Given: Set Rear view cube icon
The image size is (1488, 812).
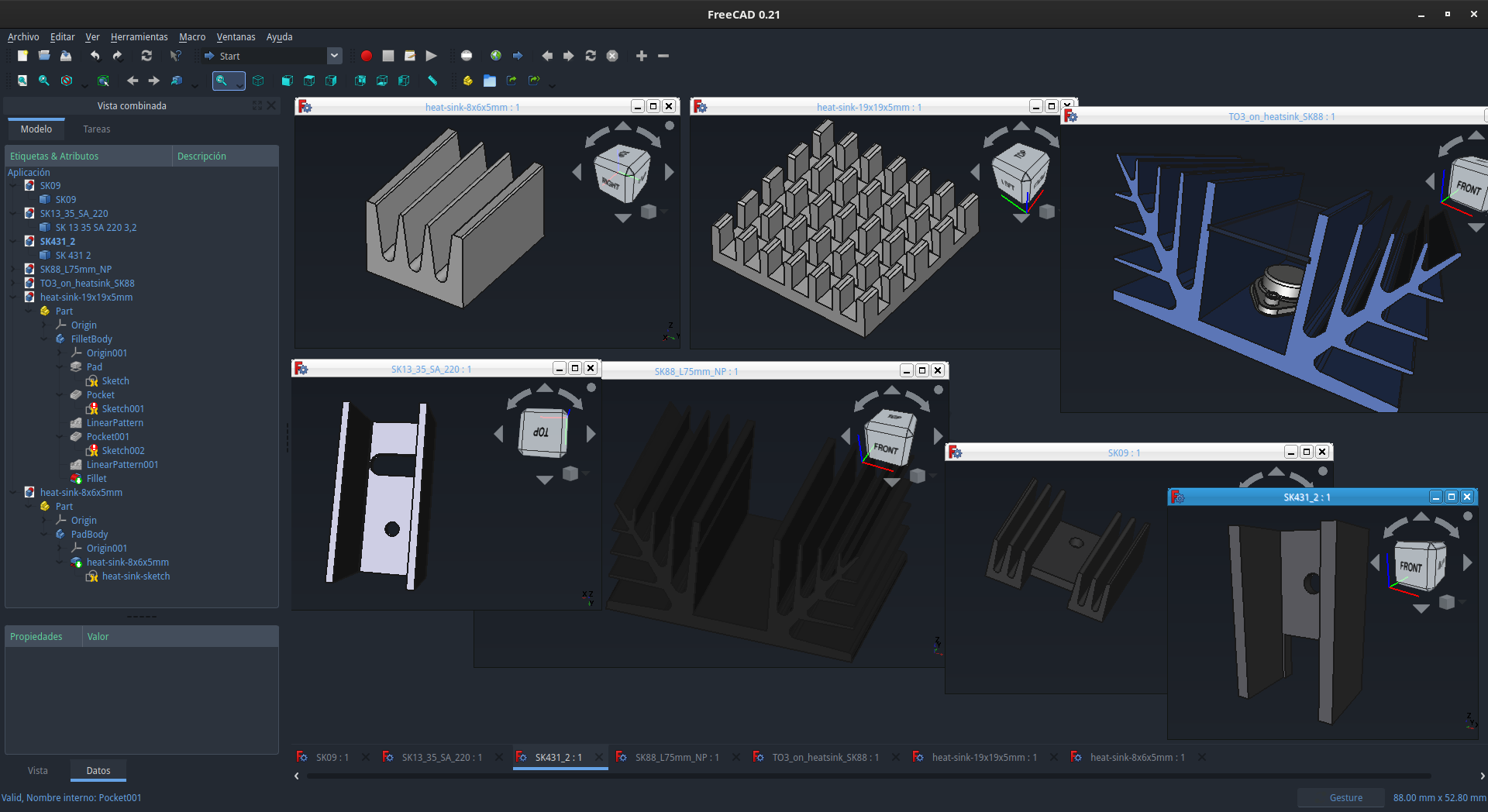Looking at the screenshot, I should [360, 81].
